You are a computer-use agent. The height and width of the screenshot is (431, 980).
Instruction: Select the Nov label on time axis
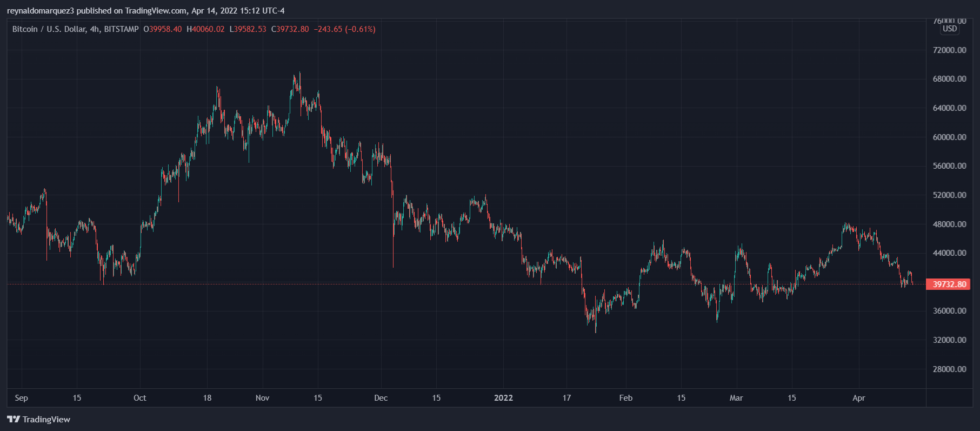(262, 397)
